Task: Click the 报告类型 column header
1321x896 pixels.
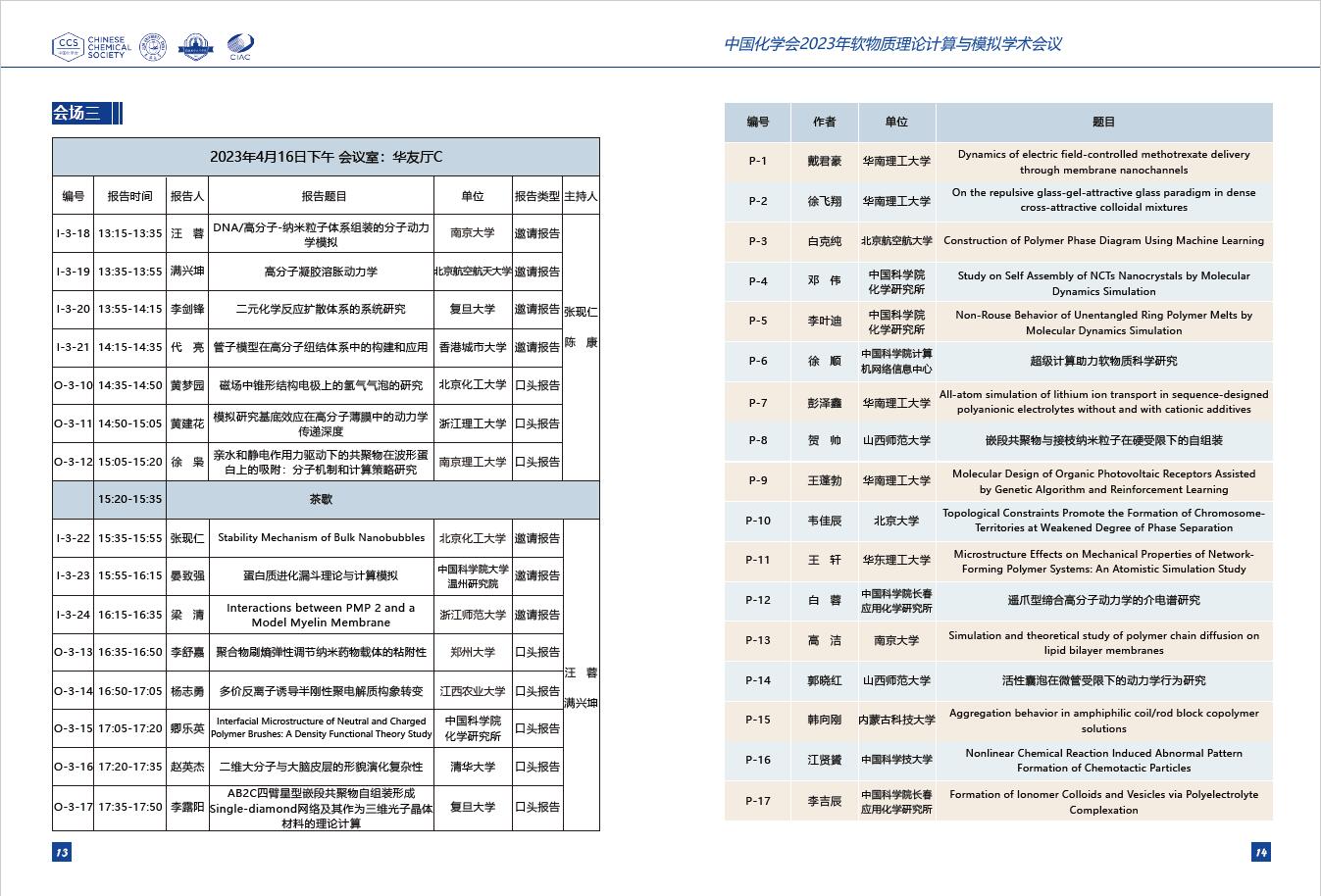Action: click(x=536, y=196)
